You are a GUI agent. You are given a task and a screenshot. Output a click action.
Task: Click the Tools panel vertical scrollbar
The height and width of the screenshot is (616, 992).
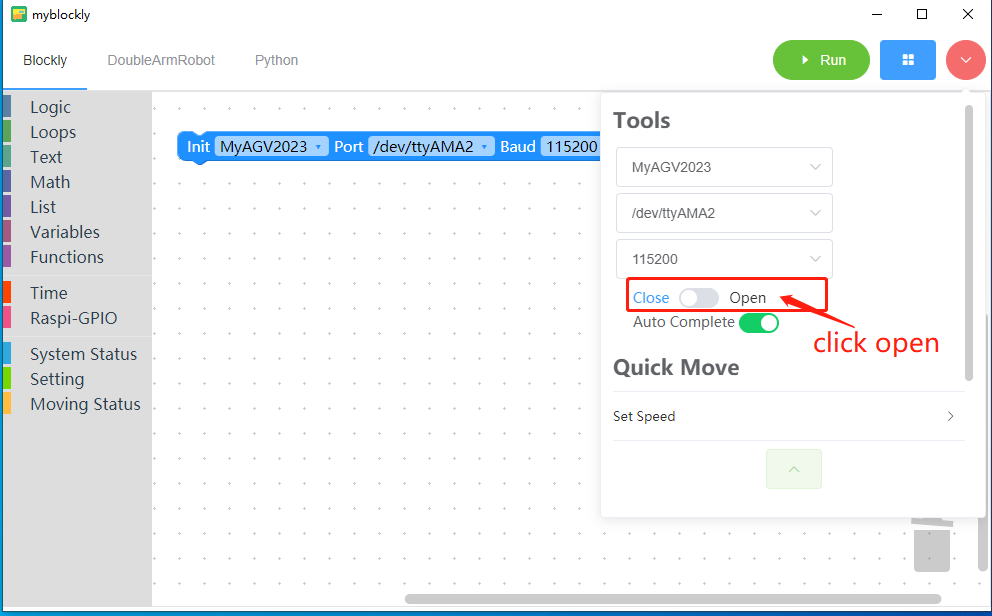pyautogui.click(x=969, y=243)
